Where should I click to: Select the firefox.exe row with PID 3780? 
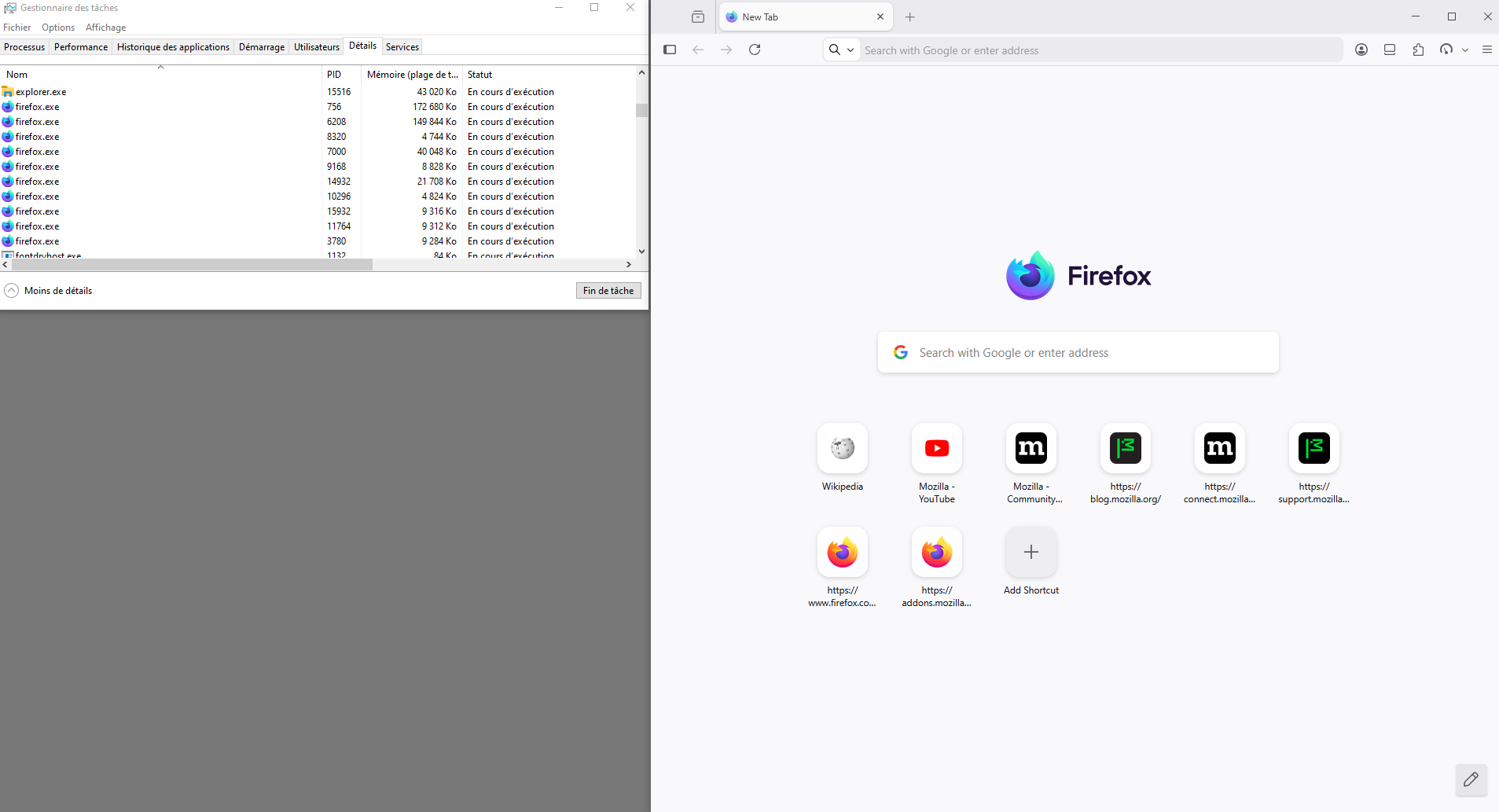tap(318, 241)
